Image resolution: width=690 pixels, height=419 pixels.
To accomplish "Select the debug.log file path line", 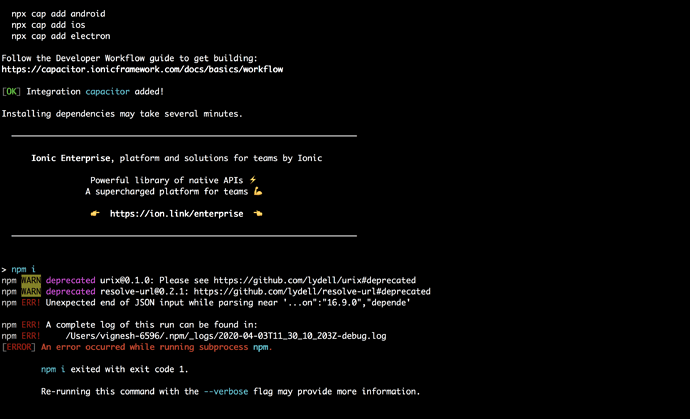I will coord(226,336).
